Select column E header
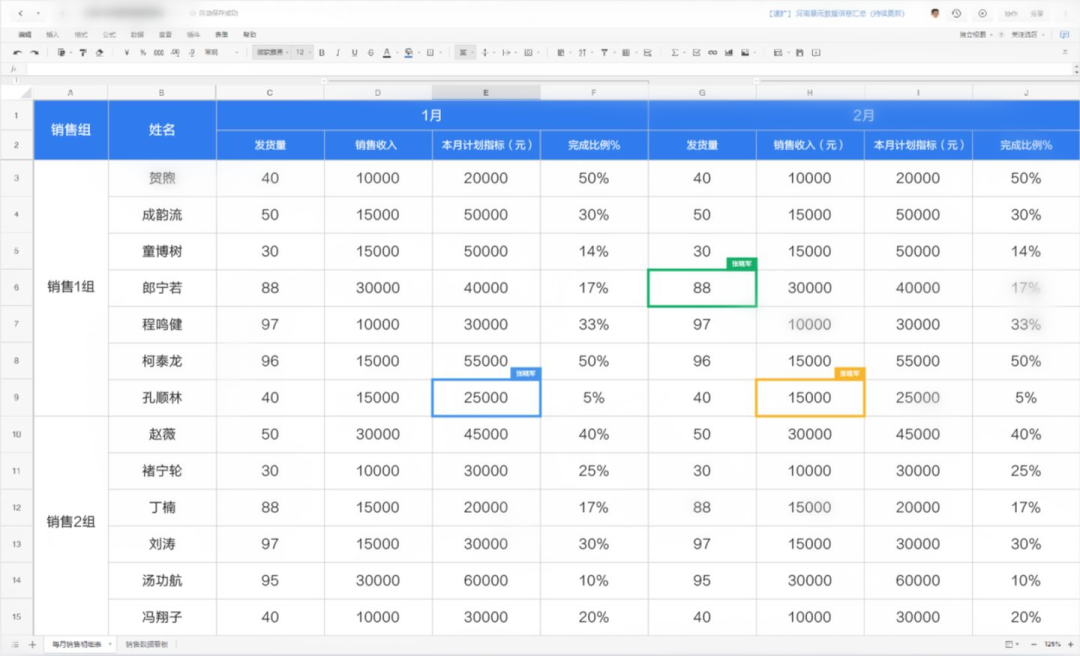 coord(486,92)
